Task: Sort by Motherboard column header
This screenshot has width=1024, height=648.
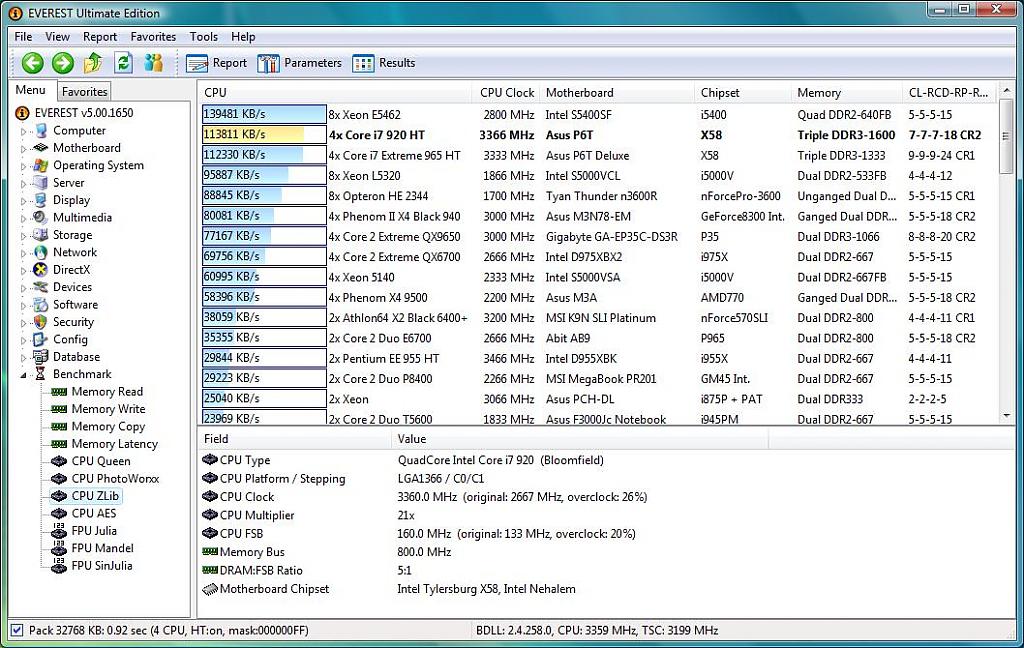Action: (x=617, y=93)
